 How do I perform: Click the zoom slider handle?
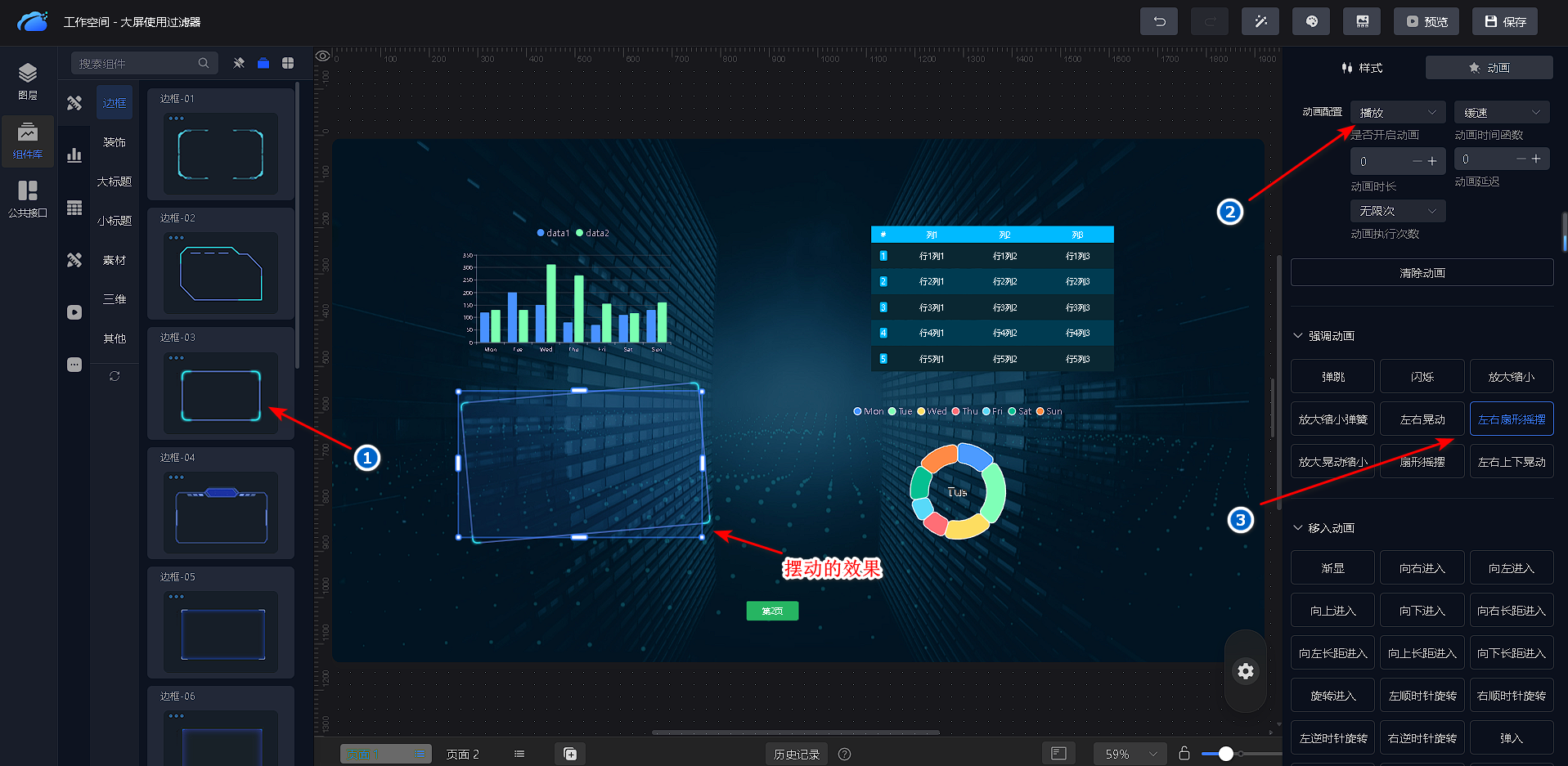(x=1225, y=754)
